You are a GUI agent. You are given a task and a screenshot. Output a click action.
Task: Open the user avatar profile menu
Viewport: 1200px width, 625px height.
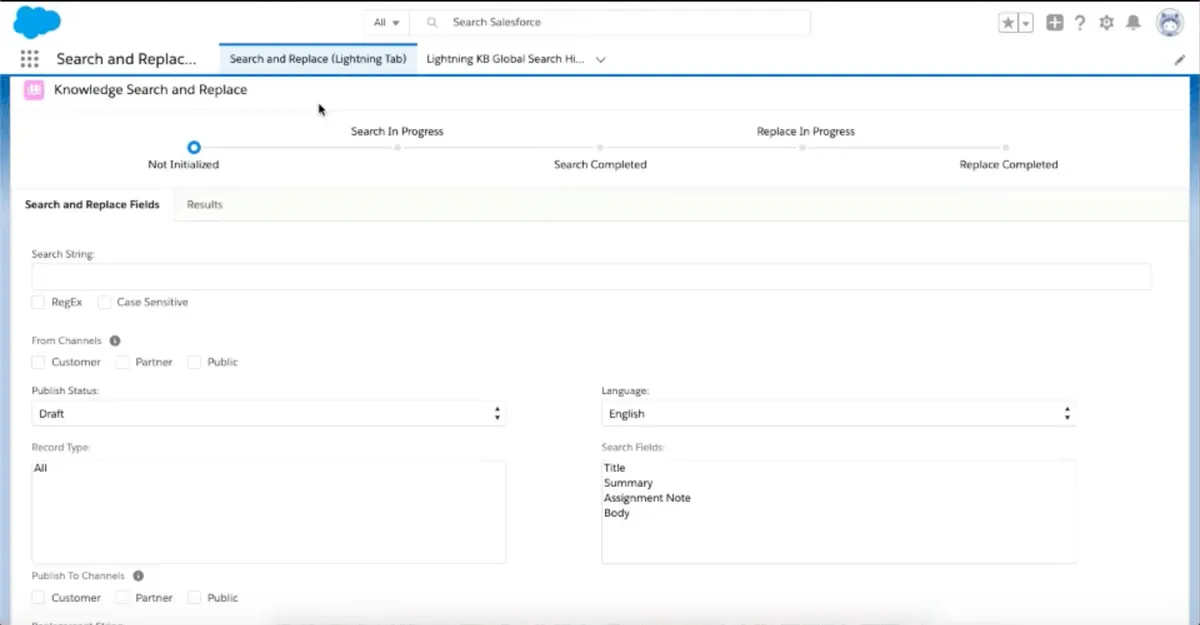[1170, 23]
